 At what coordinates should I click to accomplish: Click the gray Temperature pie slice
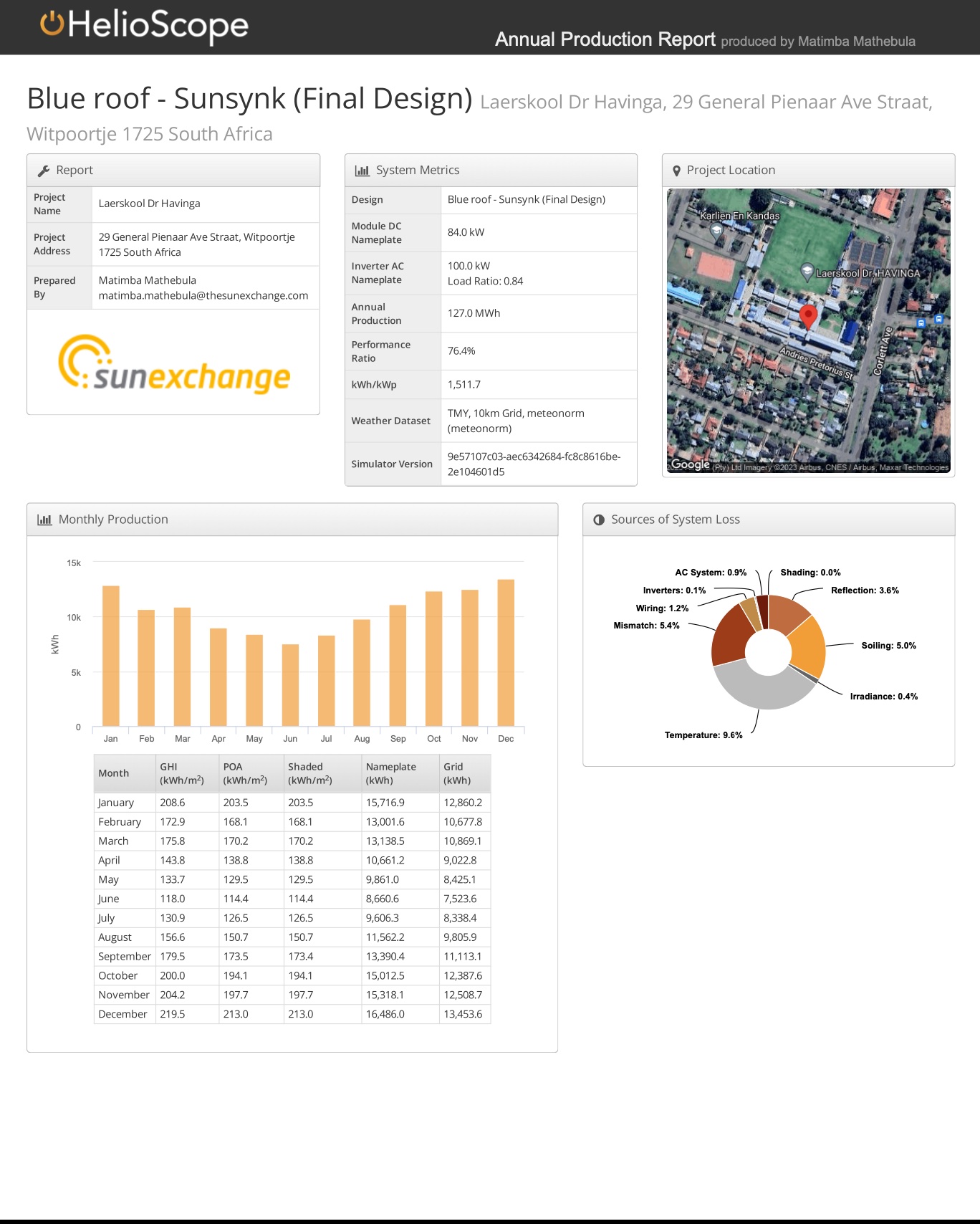[762, 690]
